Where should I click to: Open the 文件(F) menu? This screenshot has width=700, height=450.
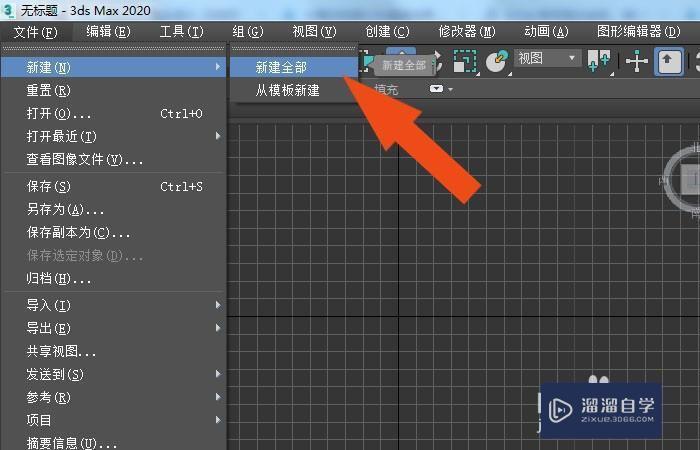[x=35, y=32]
